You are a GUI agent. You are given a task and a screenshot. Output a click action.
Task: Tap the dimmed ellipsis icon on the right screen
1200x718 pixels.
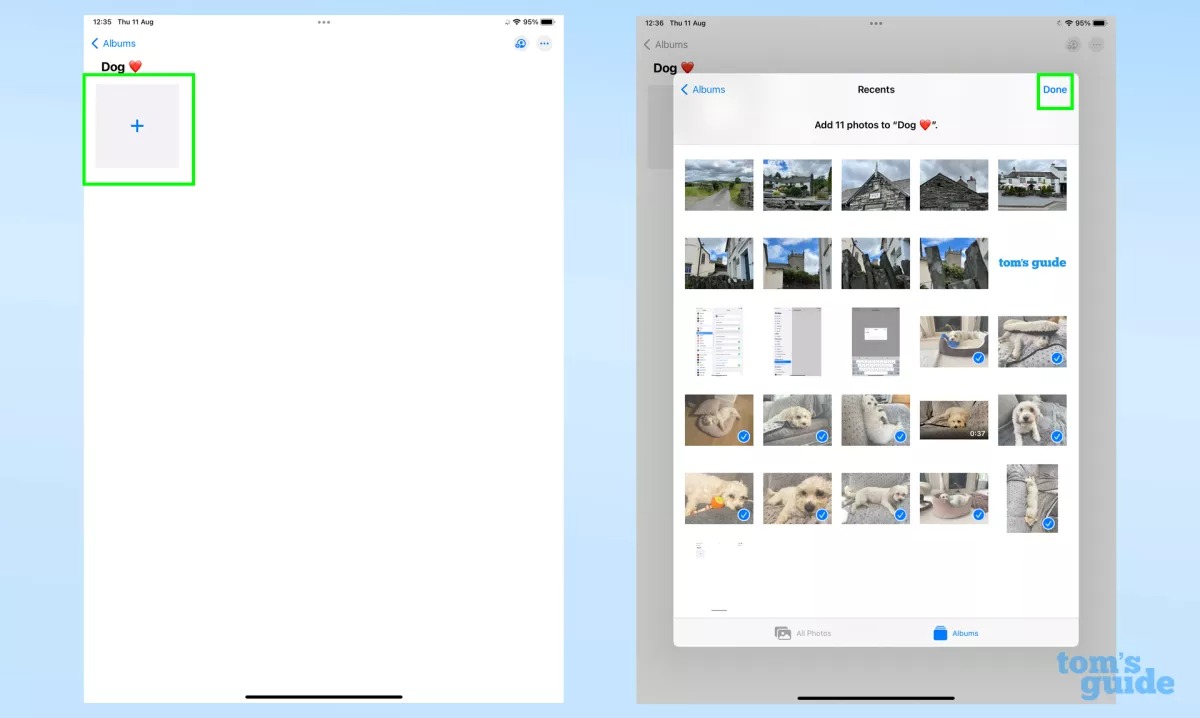tap(1096, 44)
